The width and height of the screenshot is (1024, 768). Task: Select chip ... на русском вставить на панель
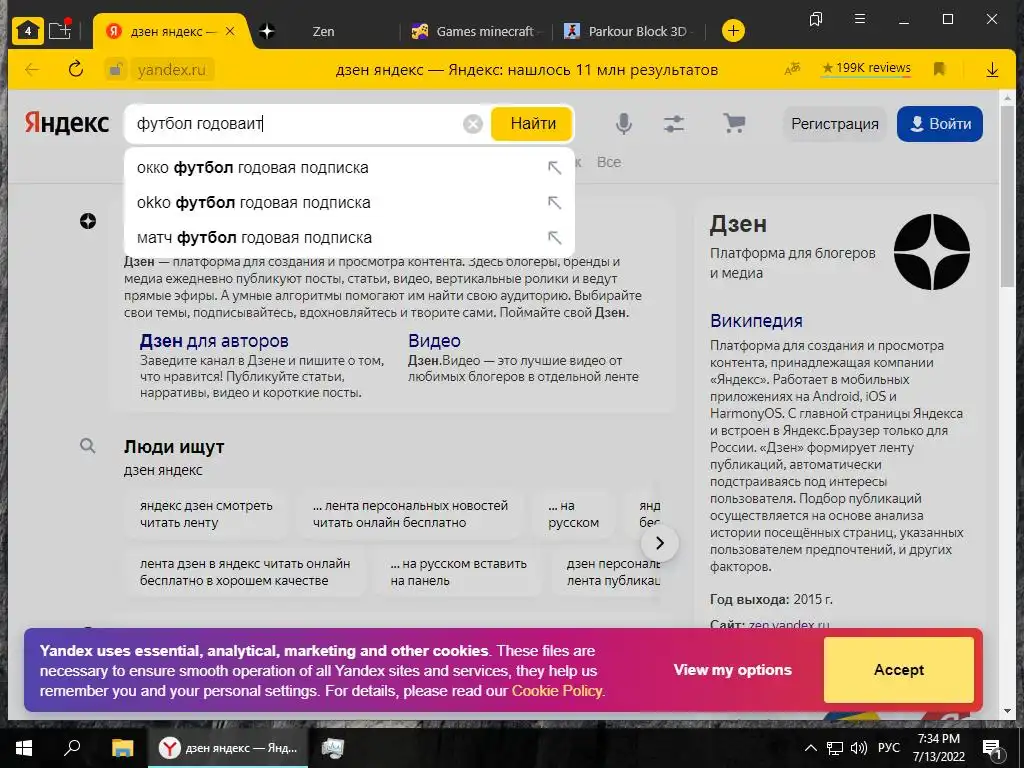[x=458, y=572]
